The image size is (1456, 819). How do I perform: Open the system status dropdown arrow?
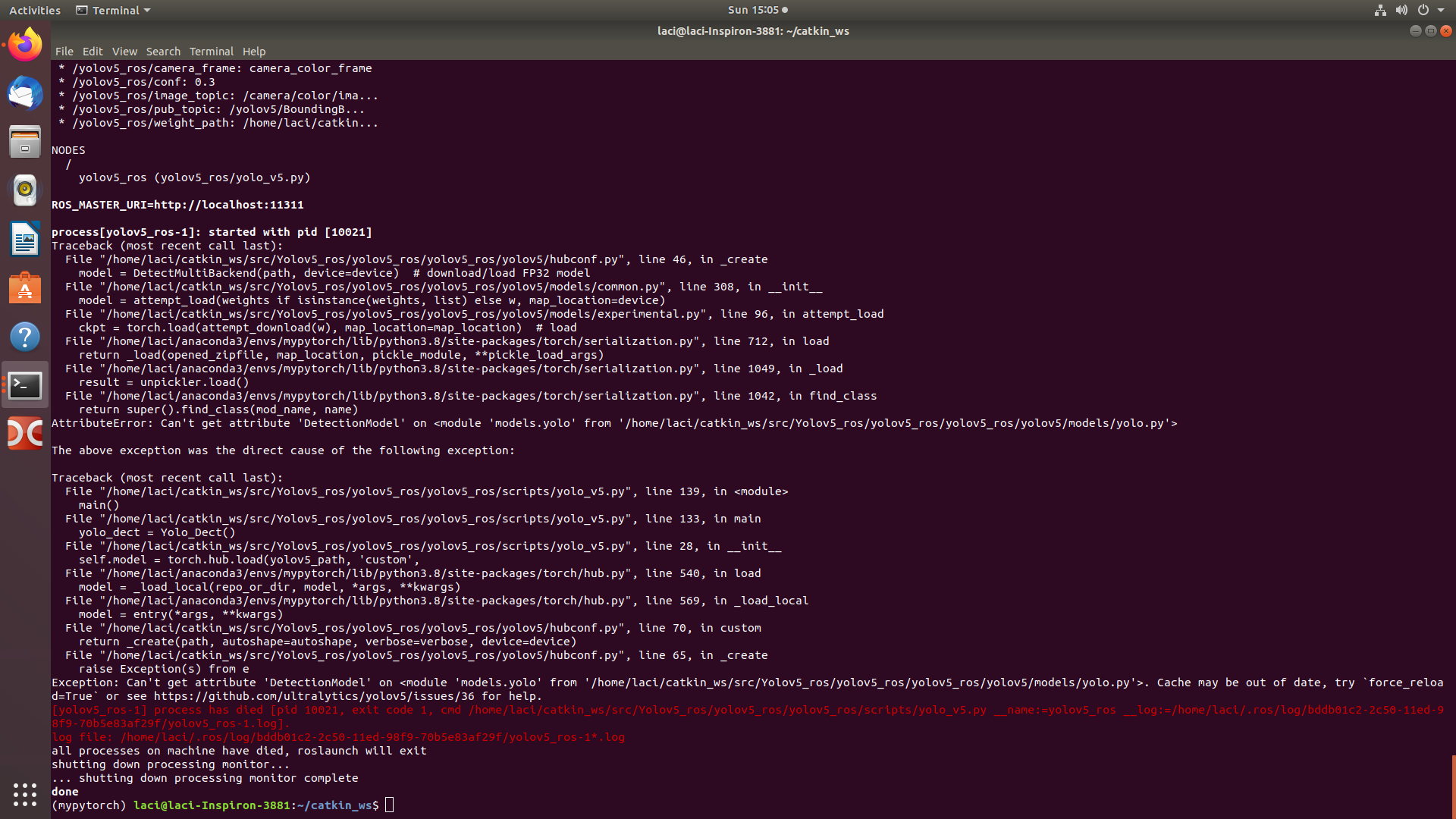[1442, 10]
